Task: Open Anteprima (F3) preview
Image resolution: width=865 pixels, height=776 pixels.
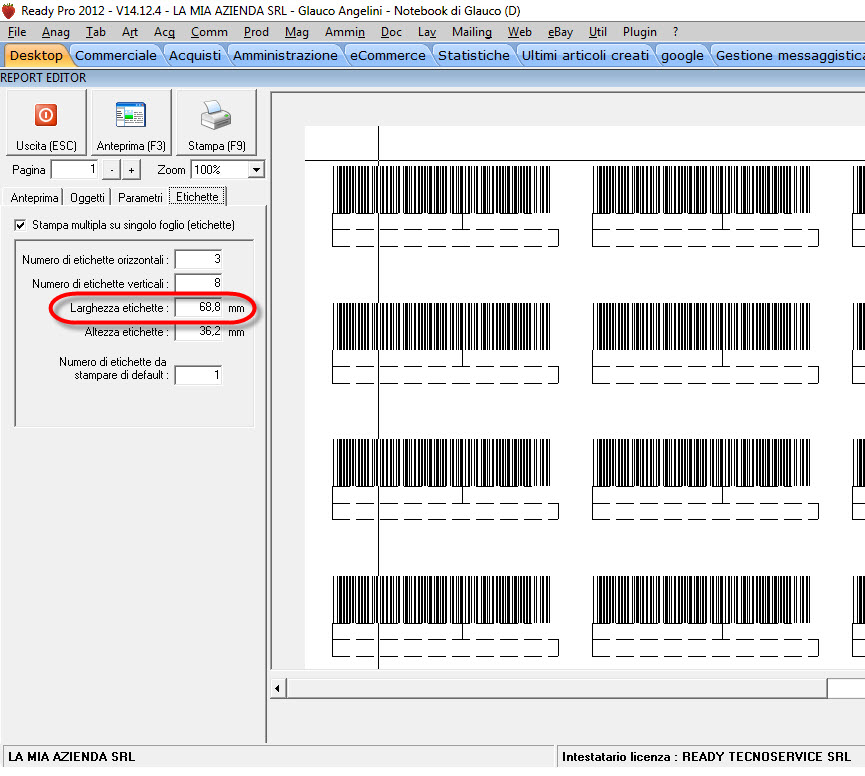Action: pos(131,122)
